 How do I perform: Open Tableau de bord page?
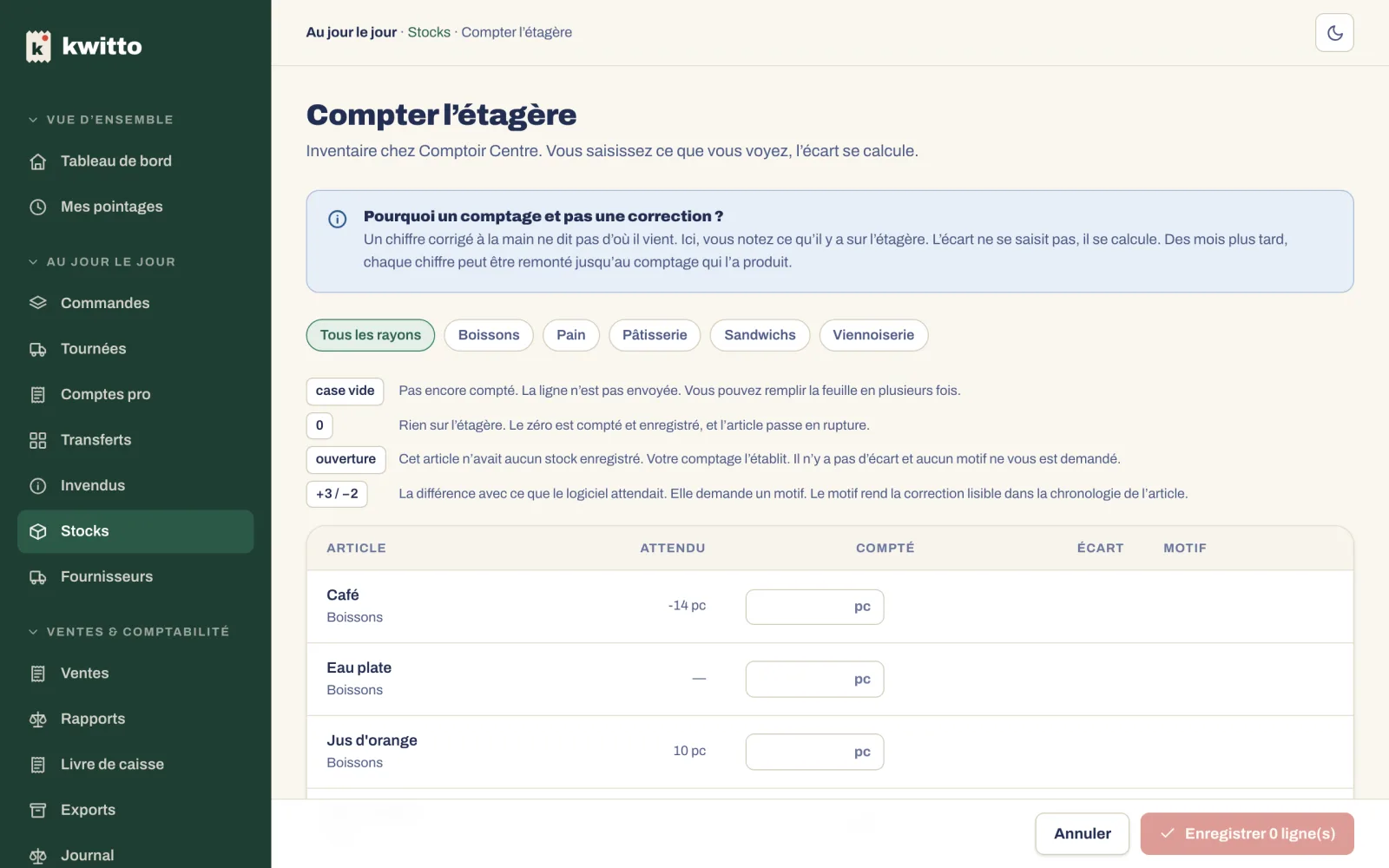tap(135, 161)
